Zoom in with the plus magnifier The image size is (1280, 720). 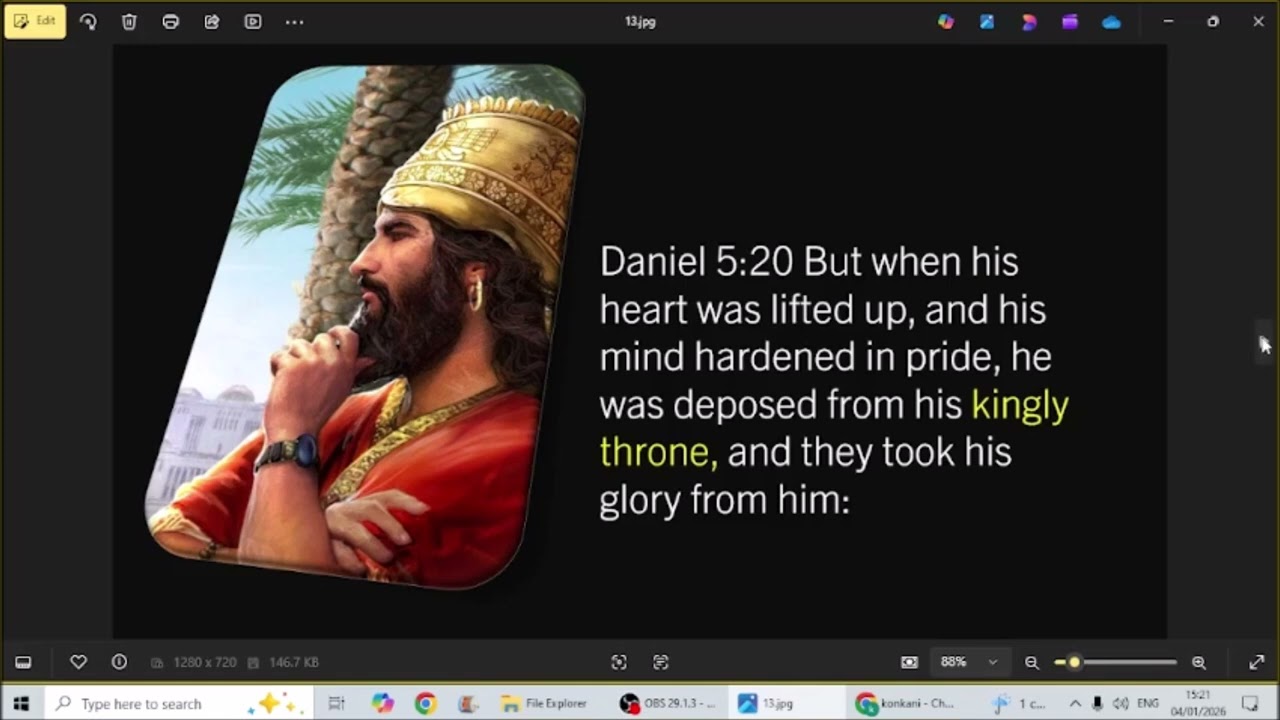coord(1199,662)
